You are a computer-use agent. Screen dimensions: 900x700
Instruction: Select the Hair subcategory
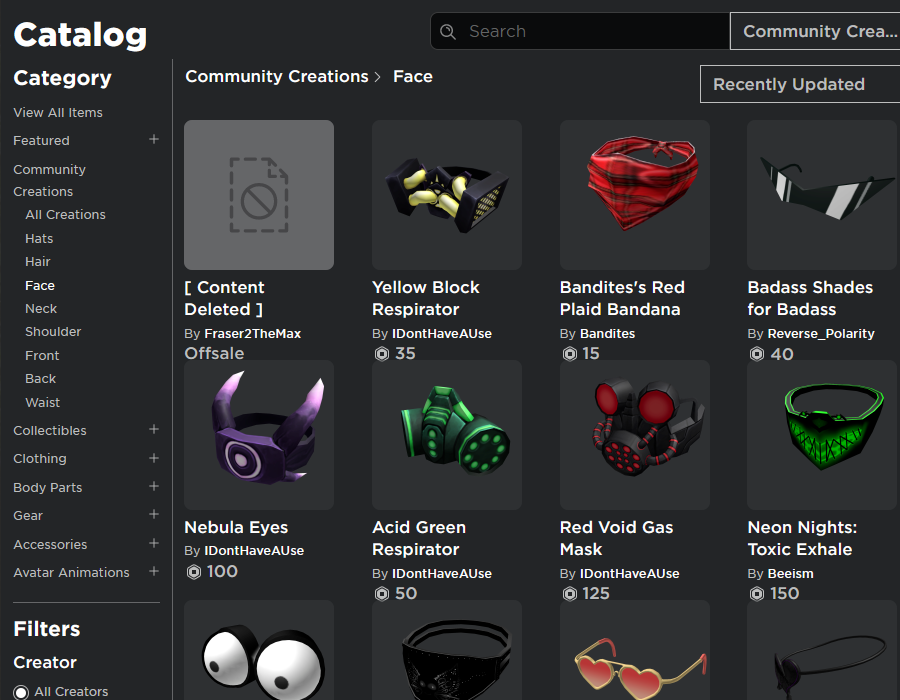pyautogui.click(x=38, y=262)
